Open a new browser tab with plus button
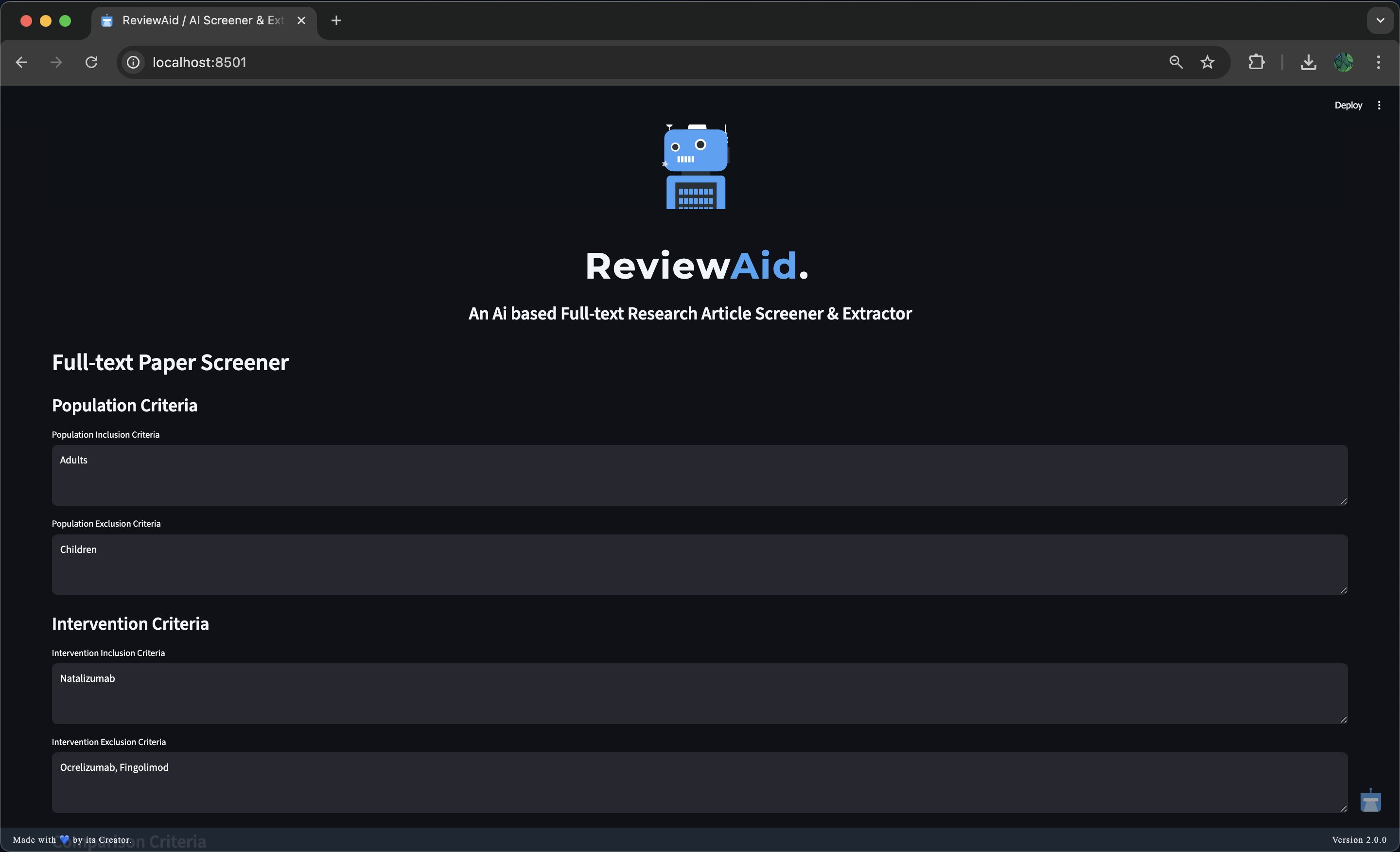 (336, 20)
